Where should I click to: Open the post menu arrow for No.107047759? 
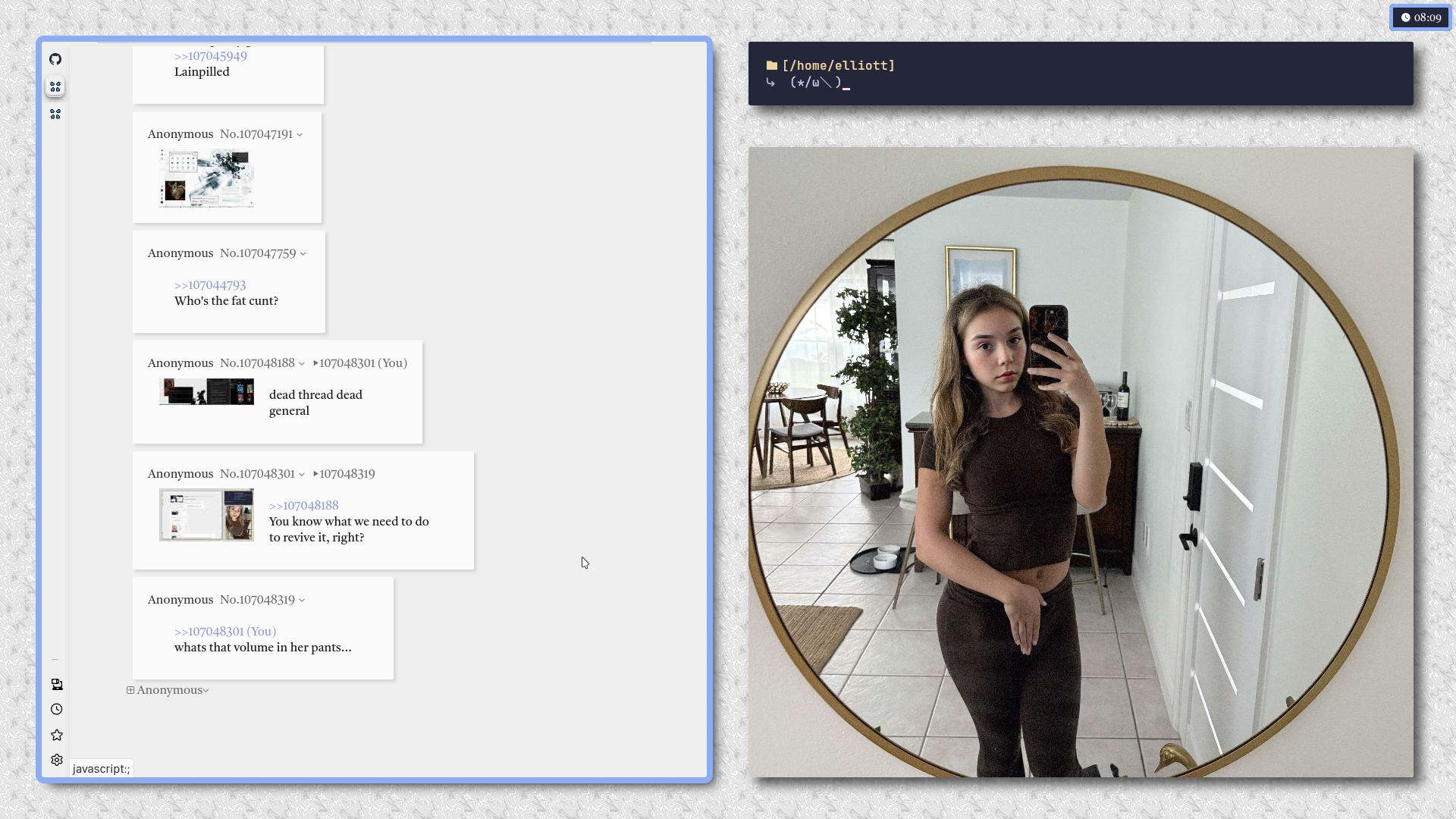point(303,254)
